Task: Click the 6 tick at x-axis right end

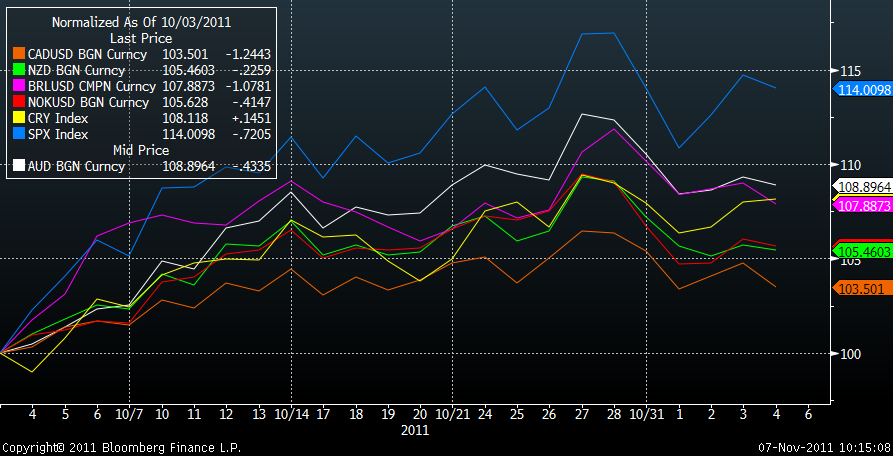Action: coord(808,413)
